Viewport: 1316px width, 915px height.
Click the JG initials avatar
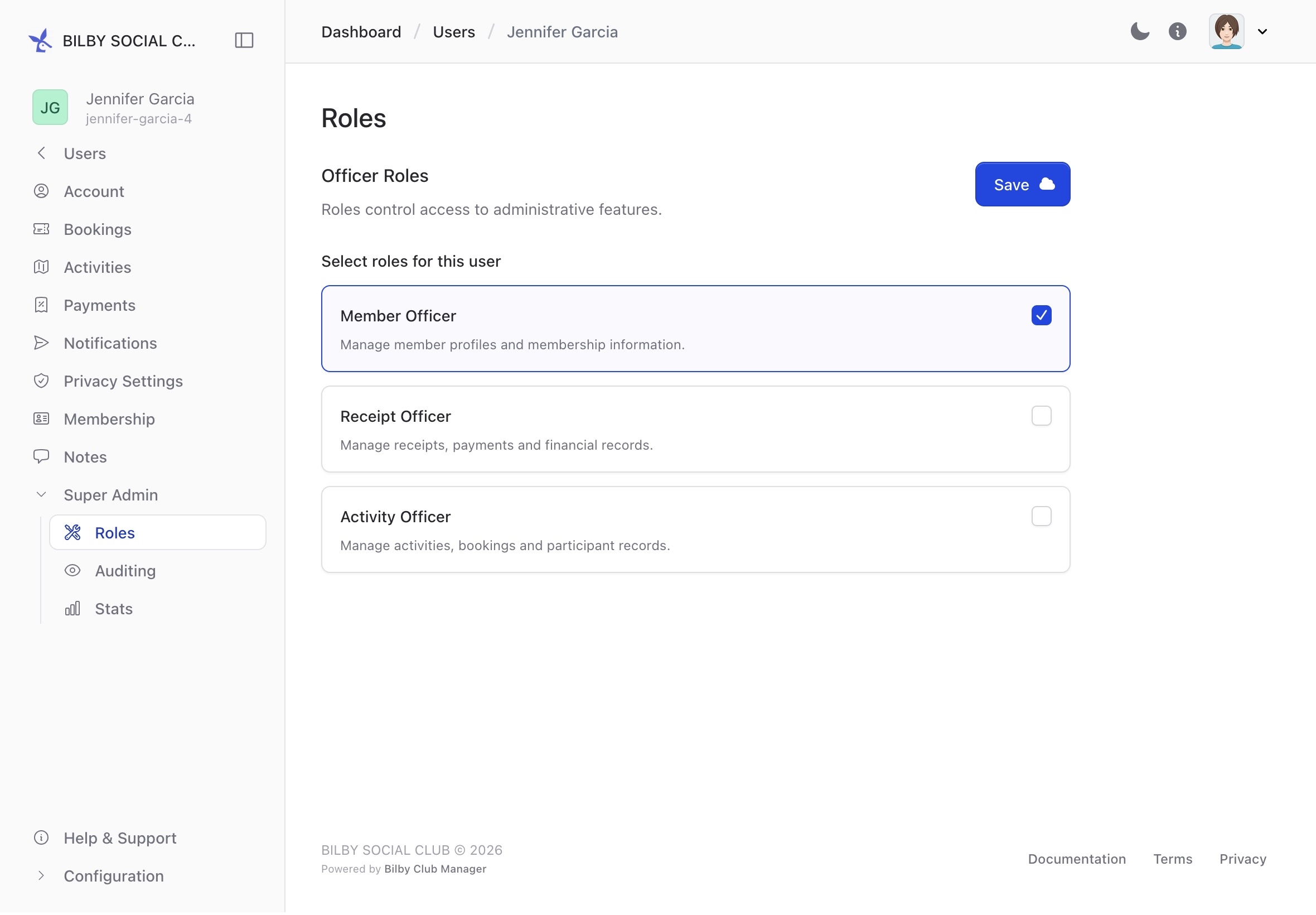pyautogui.click(x=50, y=107)
